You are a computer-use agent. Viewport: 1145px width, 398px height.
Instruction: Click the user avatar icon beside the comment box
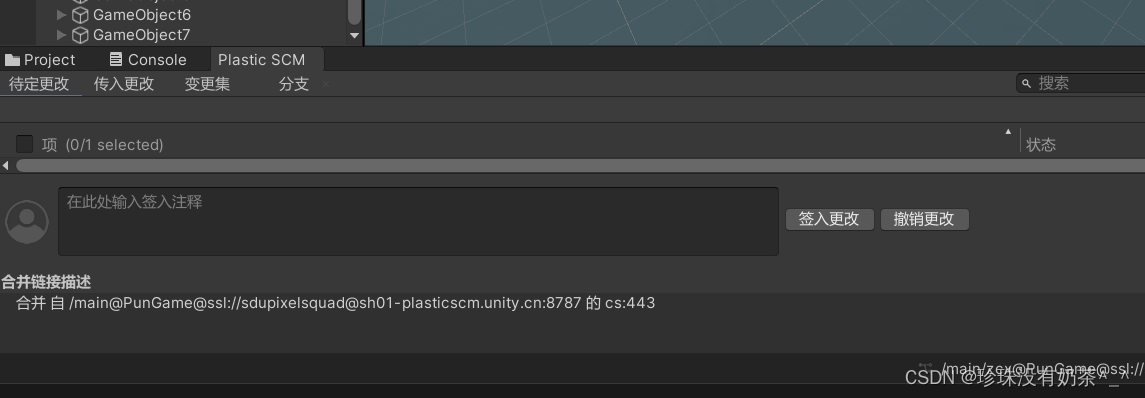coord(27,222)
